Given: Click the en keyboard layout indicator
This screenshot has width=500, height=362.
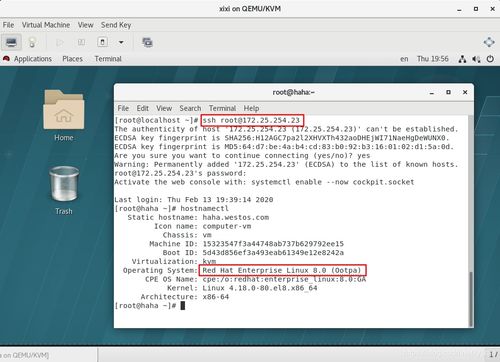Looking at the screenshot, I should 404,59.
